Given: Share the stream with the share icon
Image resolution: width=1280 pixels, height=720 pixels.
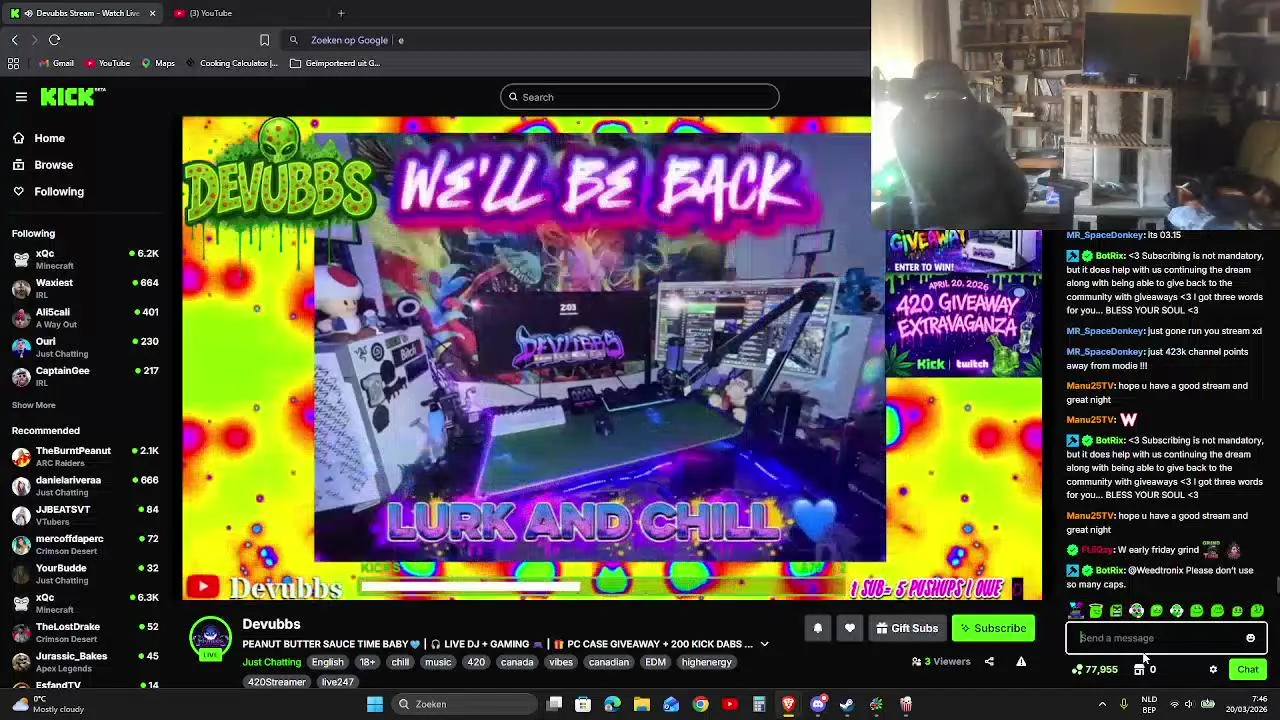Looking at the screenshot, I should (x=989, y=662).
